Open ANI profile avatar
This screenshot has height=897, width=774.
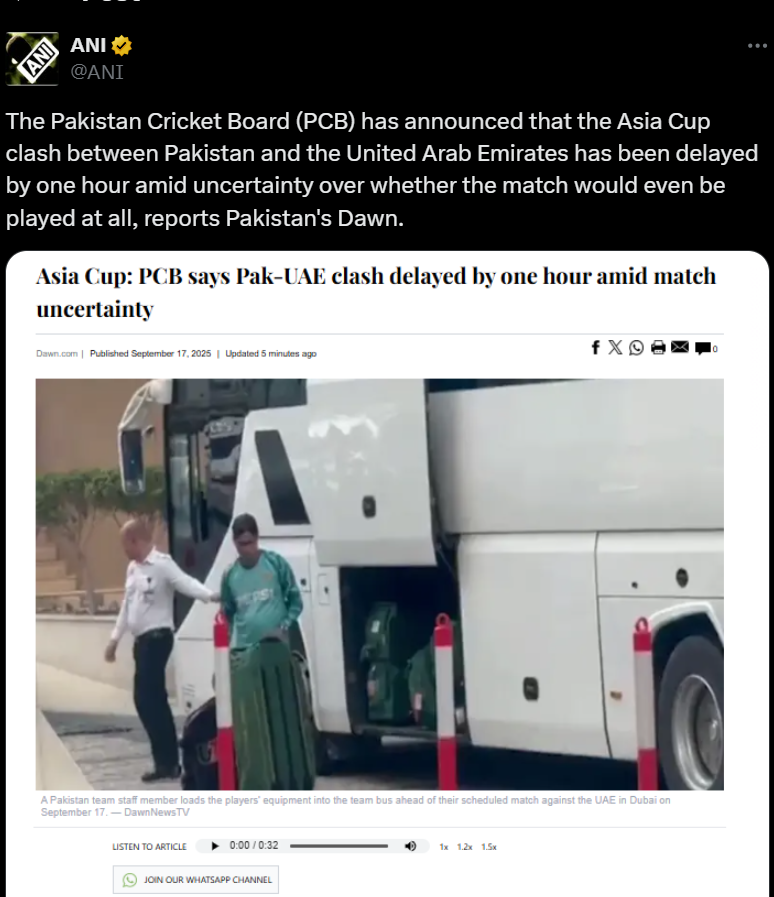point(32,59)
